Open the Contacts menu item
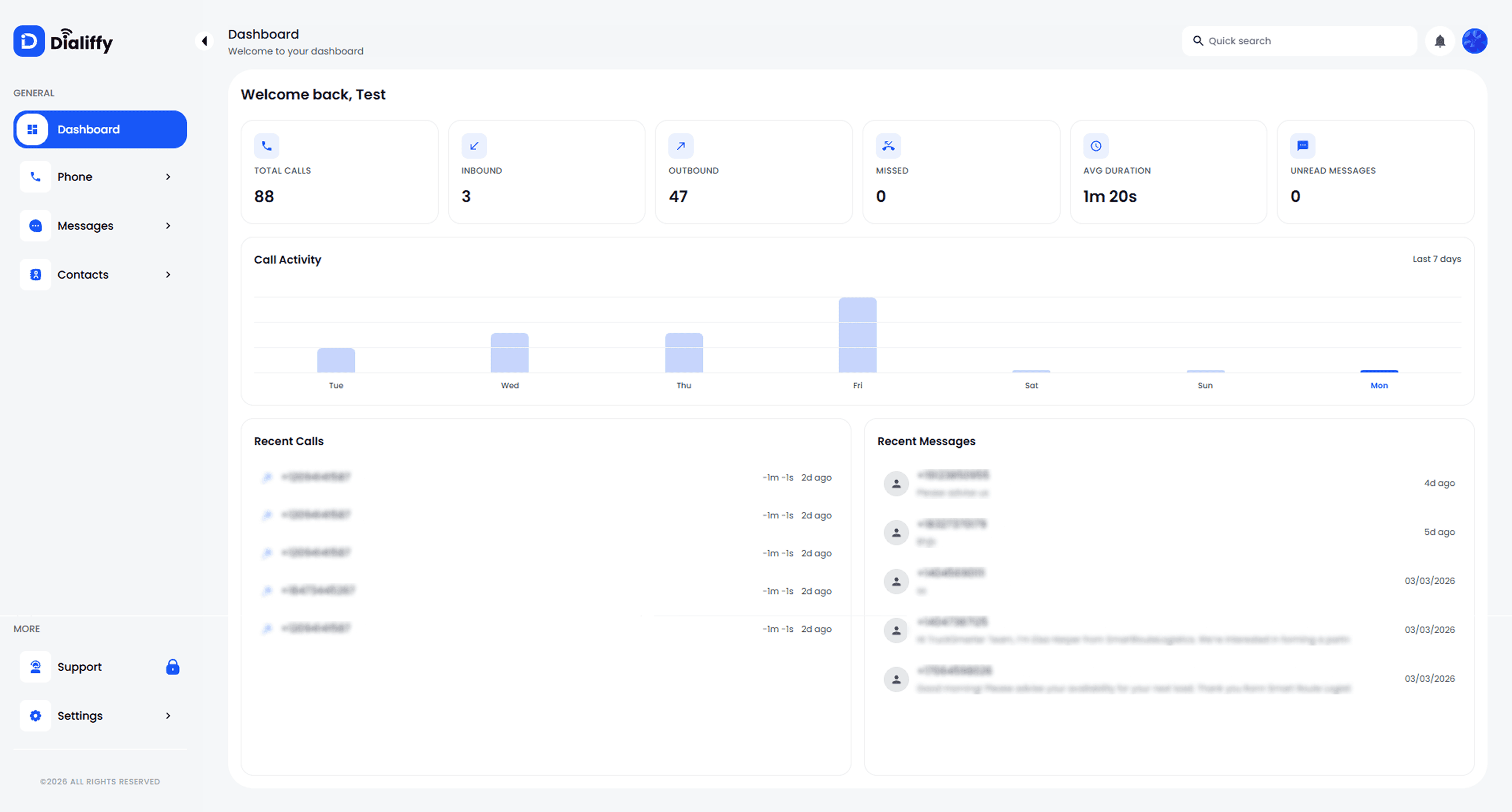Image resolution: width=1512 pixels, height=812 pixels. coord(83,274)
